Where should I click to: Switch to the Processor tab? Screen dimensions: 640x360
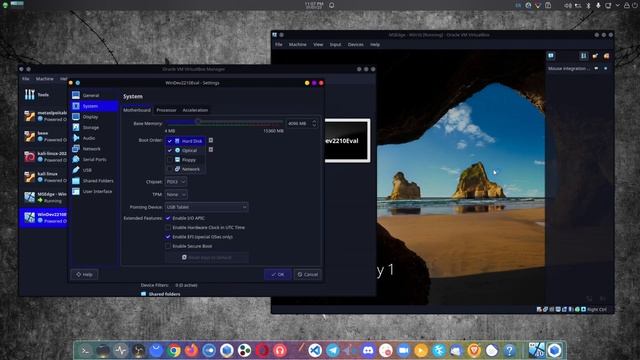tap(166, 110)
